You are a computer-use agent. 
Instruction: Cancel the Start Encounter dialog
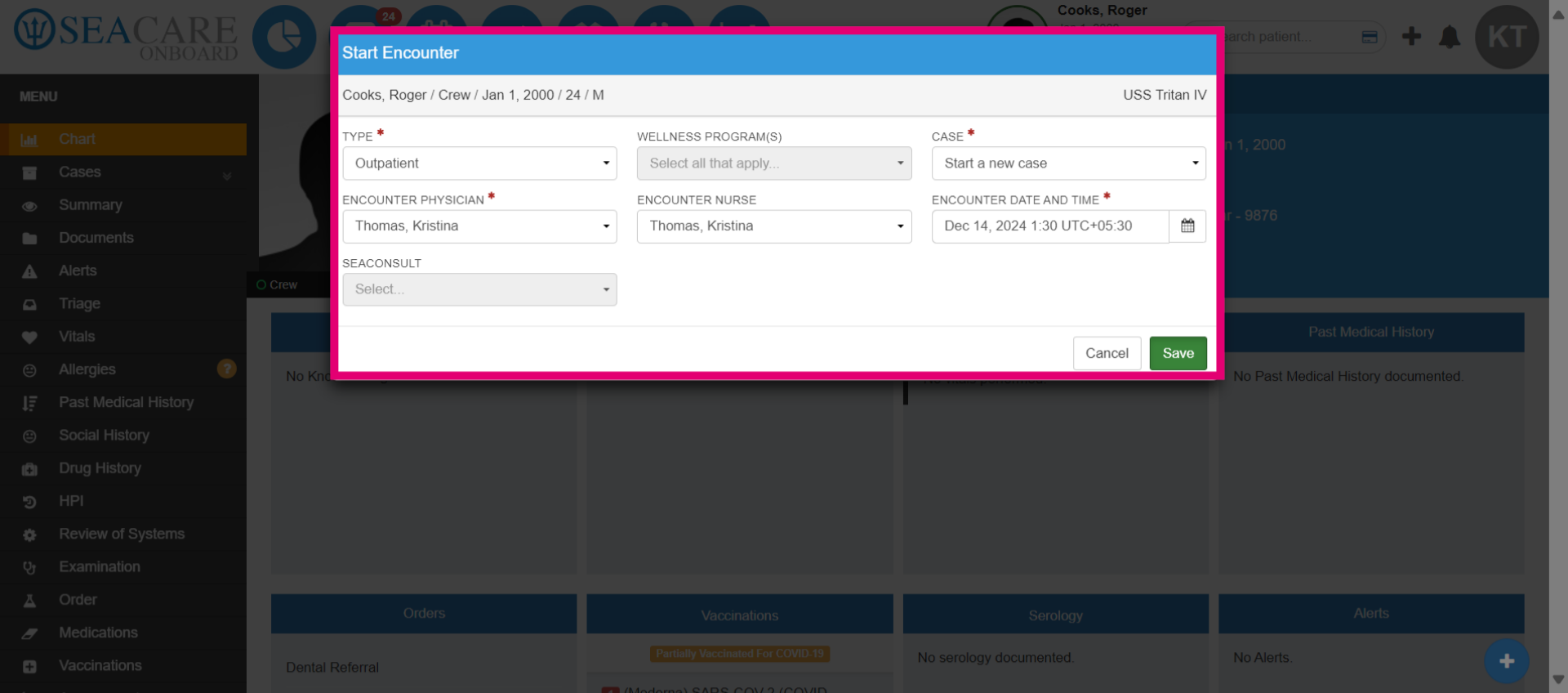1107,353
